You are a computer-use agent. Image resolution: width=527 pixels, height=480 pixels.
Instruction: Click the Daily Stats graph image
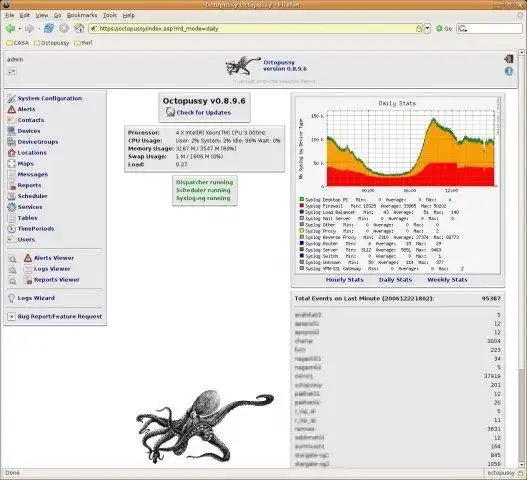pos(398,185)
